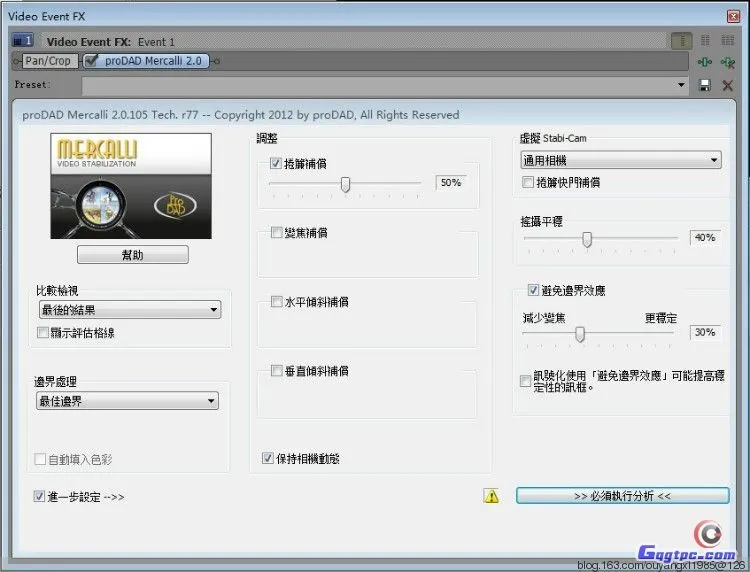Close the Video Event FX window

[733, 16]
